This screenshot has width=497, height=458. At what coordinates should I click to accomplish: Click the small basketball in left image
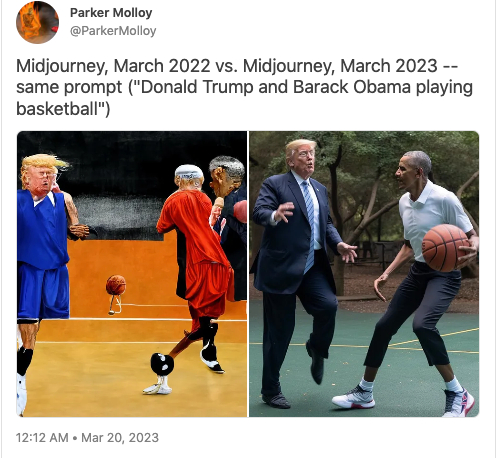[x=116, y=285]
